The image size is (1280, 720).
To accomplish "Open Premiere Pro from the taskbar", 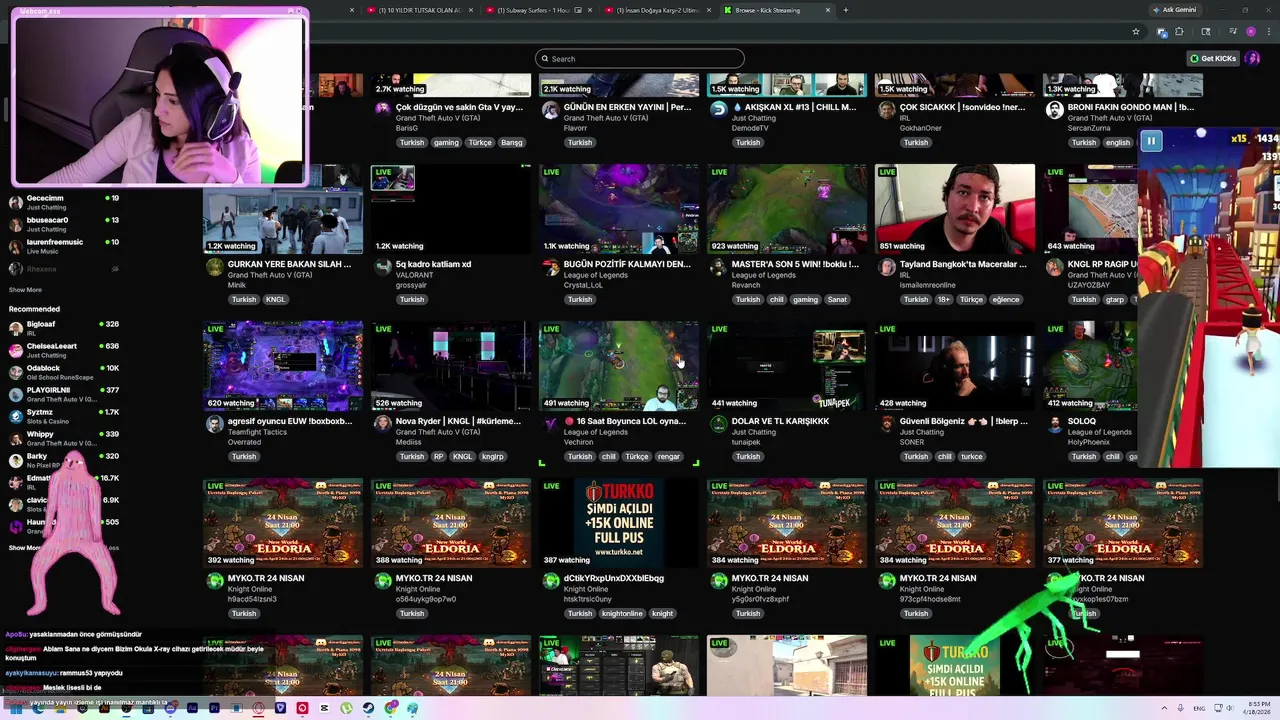I will tap(214, 708).
